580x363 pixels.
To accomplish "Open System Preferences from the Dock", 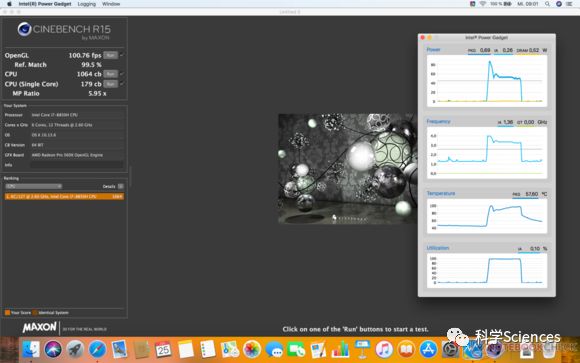I will pyautogui.click(x=450, y=349).
